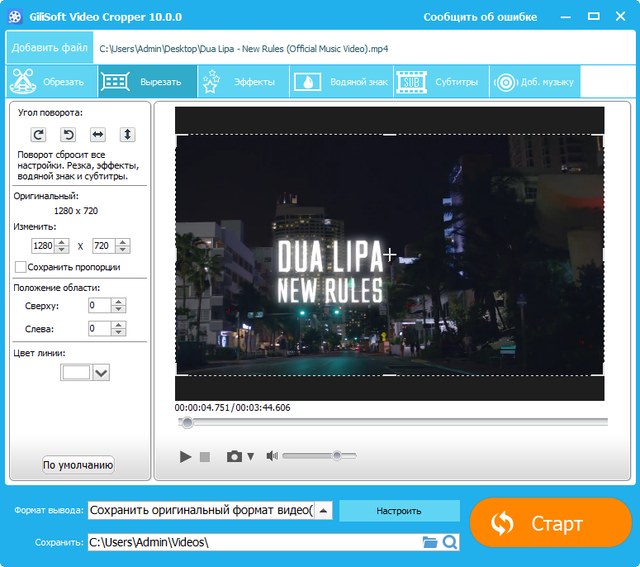Enable the Сохранить пропорции checkbox
This screenshot has height=567, width=640.
tap(21, 267)
